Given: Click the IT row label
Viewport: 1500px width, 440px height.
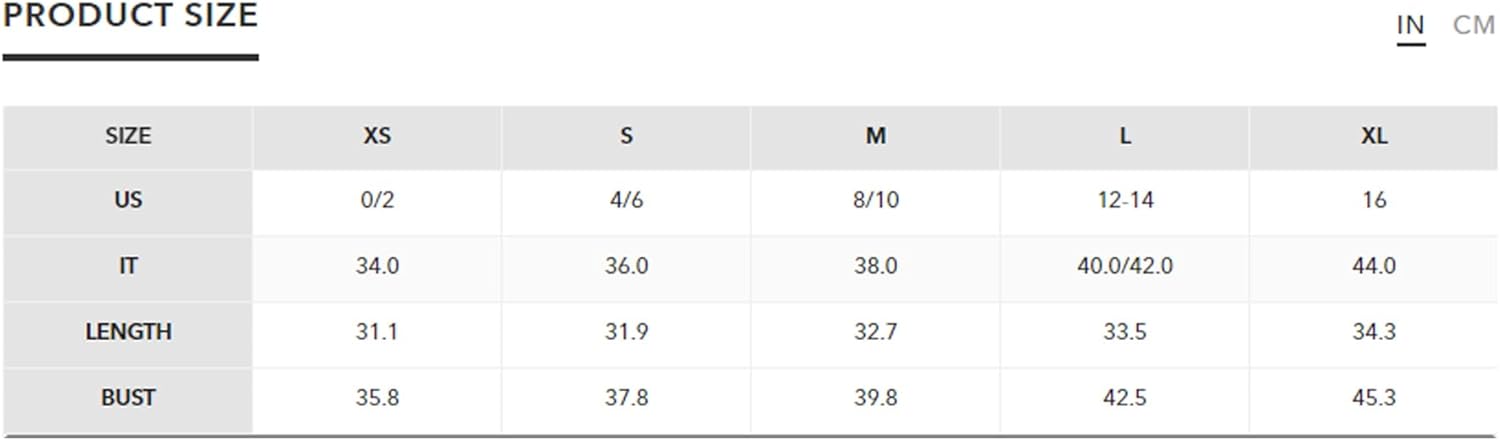Looking at the screenshot, I should (128, 267).
